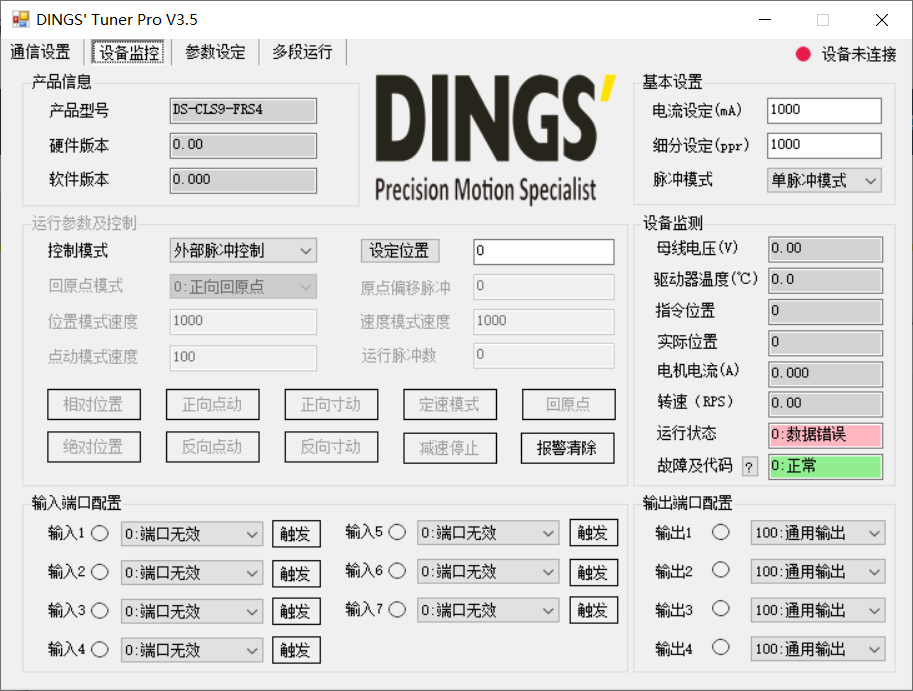Click the 触发 button for 输入7

593,610
